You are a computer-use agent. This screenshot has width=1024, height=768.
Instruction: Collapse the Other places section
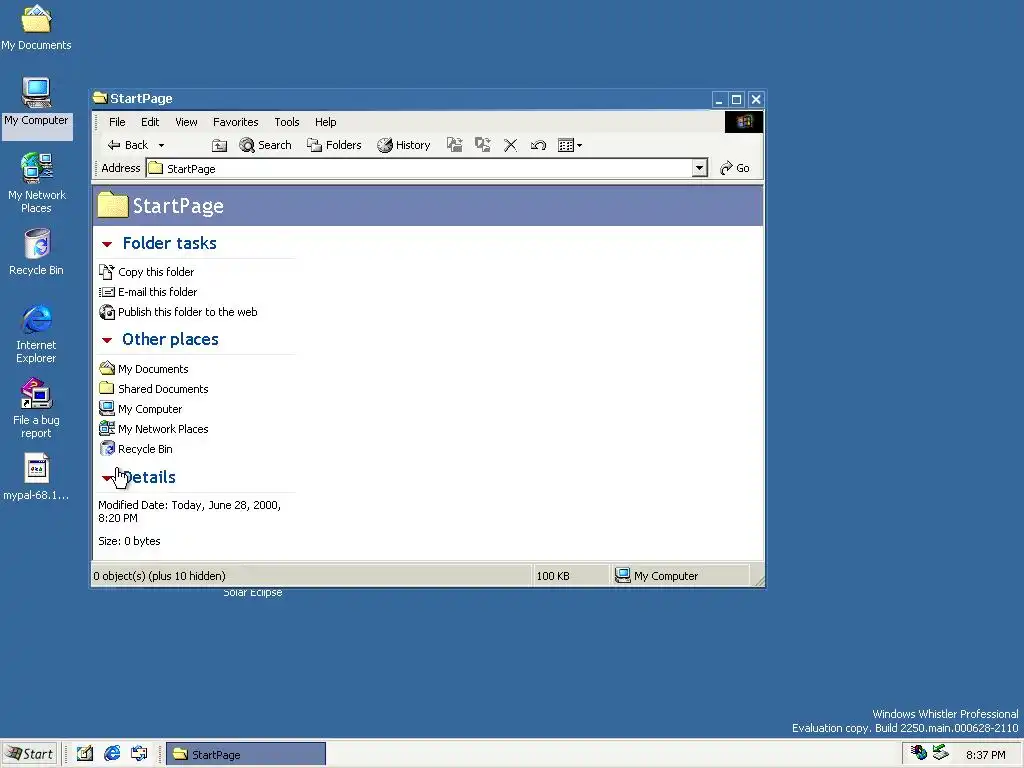point(107,340)
